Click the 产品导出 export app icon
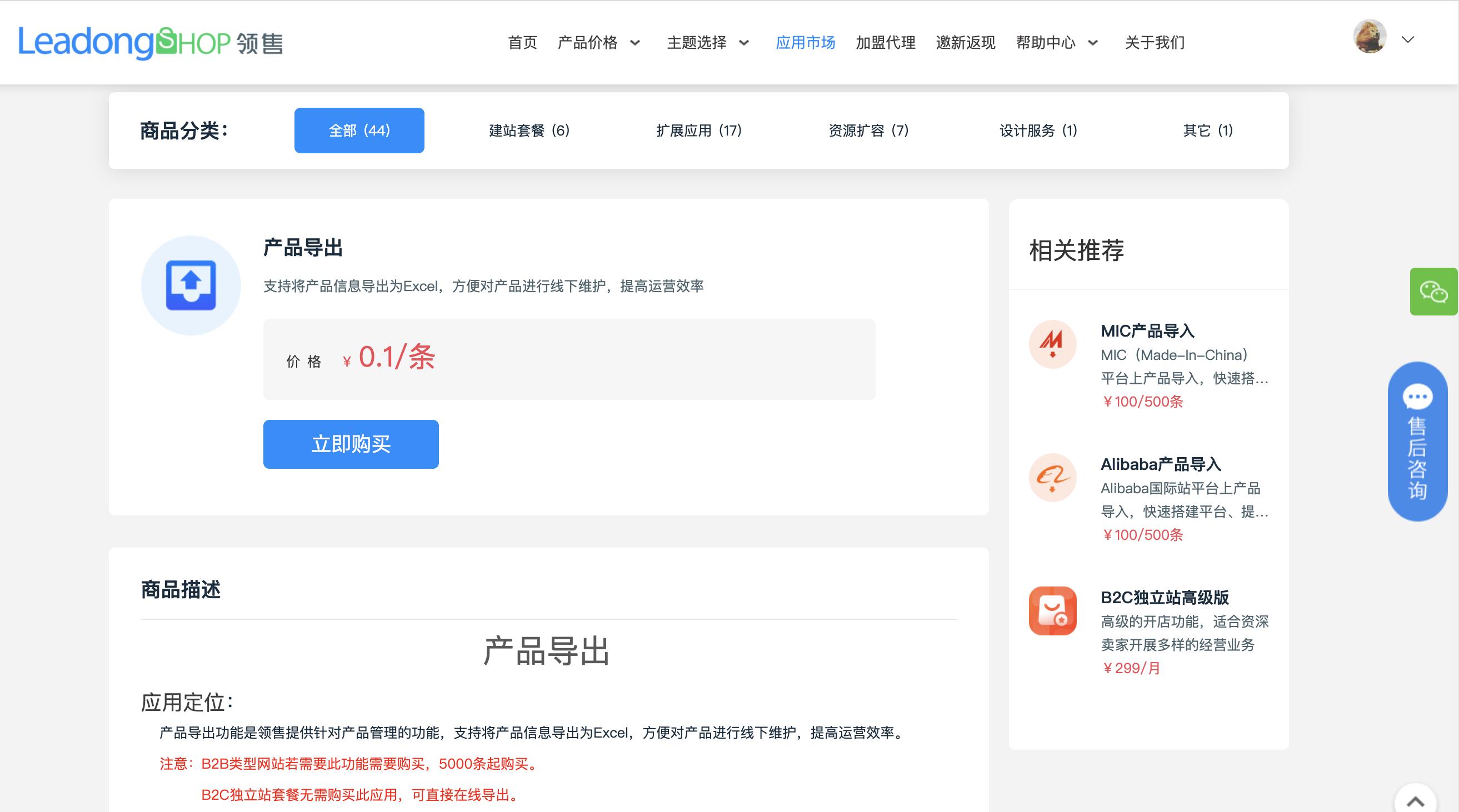The image size is (1459, 812). click(x=191, y=285)
